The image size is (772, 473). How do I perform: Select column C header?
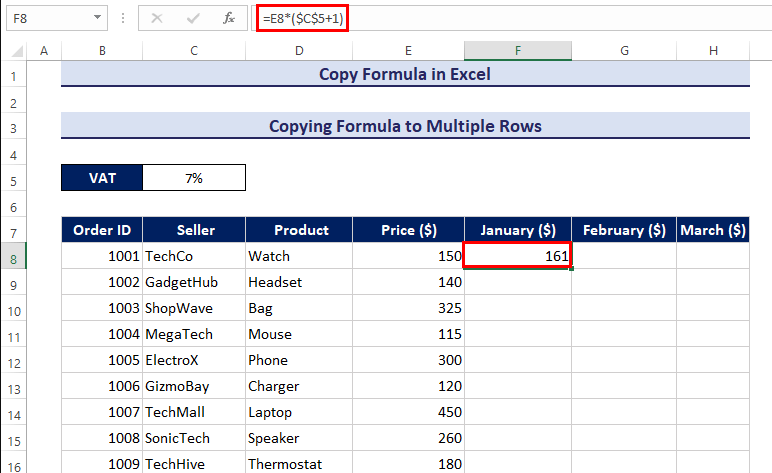(x=194, y=51)
